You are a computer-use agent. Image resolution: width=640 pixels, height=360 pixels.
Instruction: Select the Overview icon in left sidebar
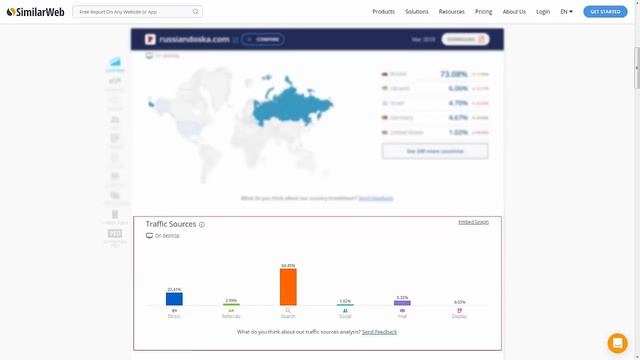click(115, 62)
